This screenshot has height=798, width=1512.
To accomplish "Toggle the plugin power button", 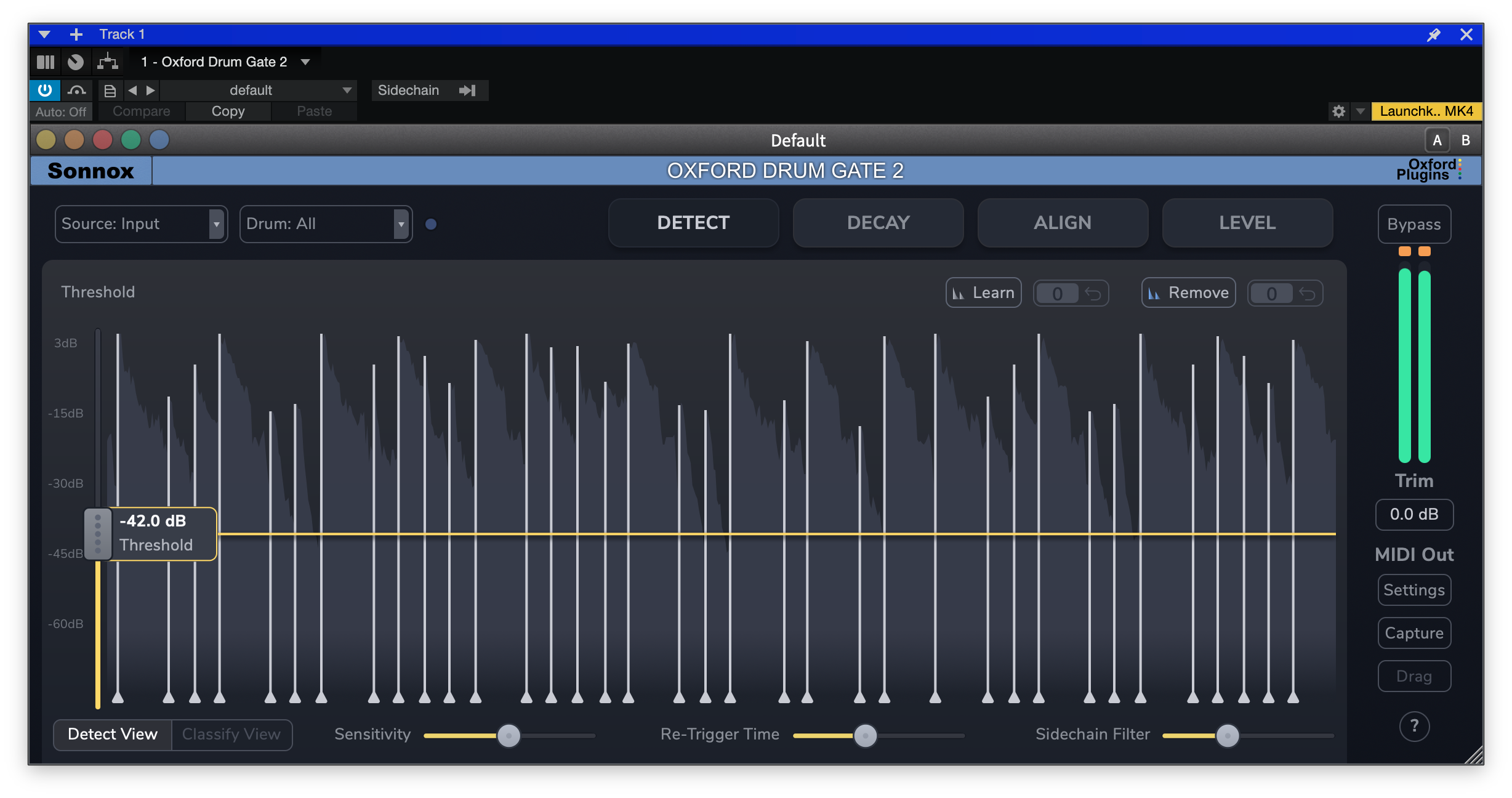I will [x=45, y=91].
